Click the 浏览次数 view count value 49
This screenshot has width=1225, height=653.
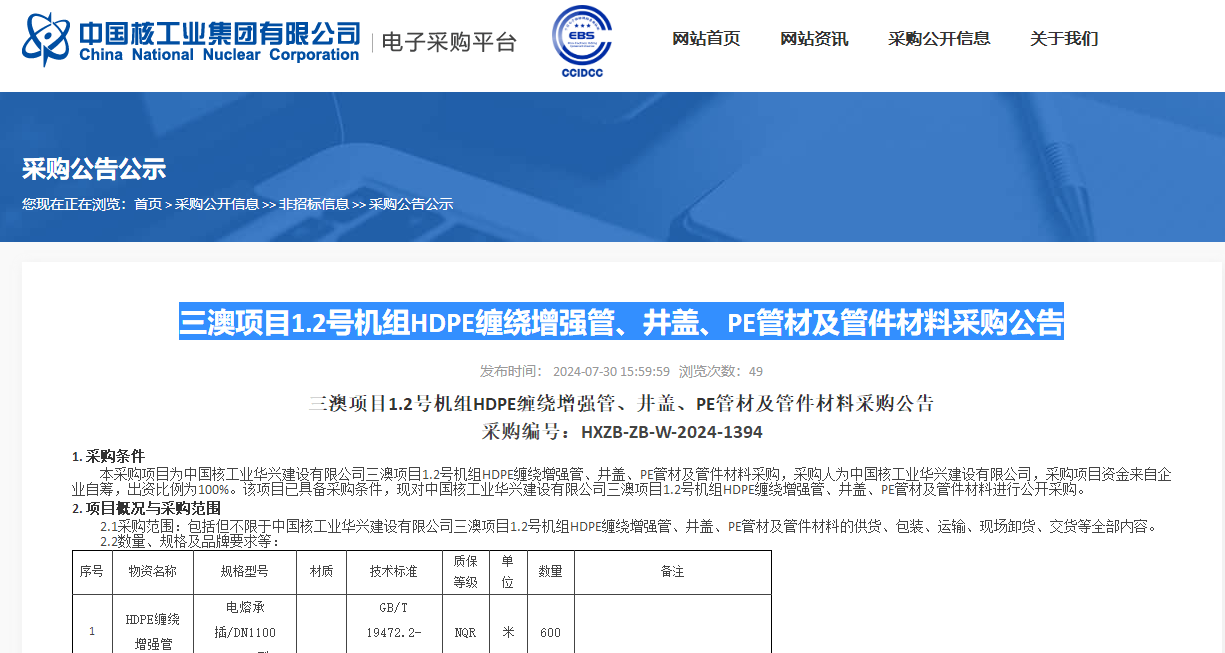[x=756, y=371]
